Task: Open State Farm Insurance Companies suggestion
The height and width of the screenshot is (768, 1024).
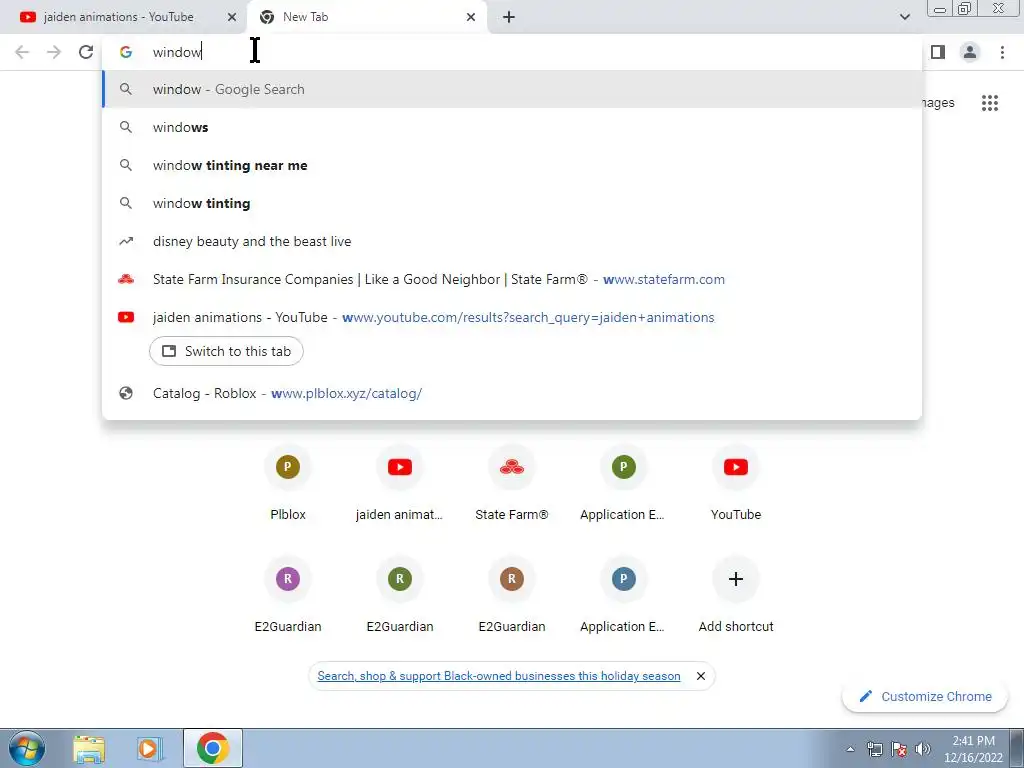Action: [x=512, y=279]
